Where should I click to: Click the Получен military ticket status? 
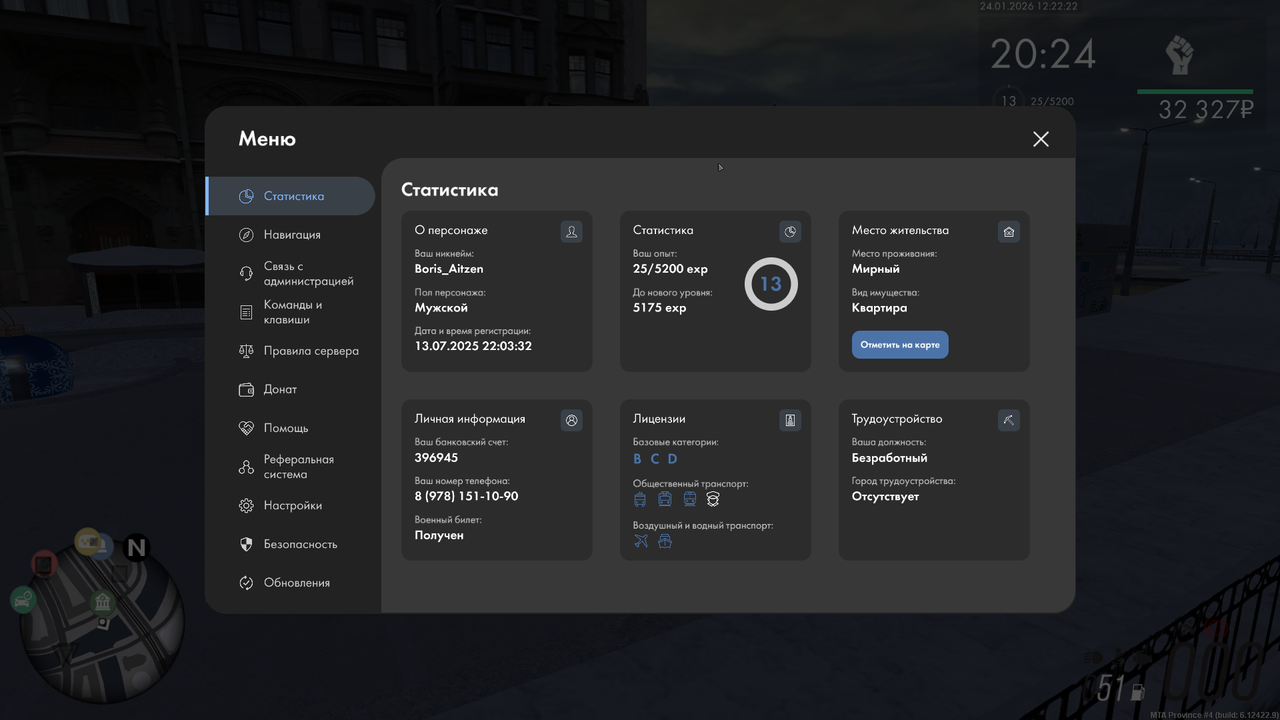(x=439, y=535)
